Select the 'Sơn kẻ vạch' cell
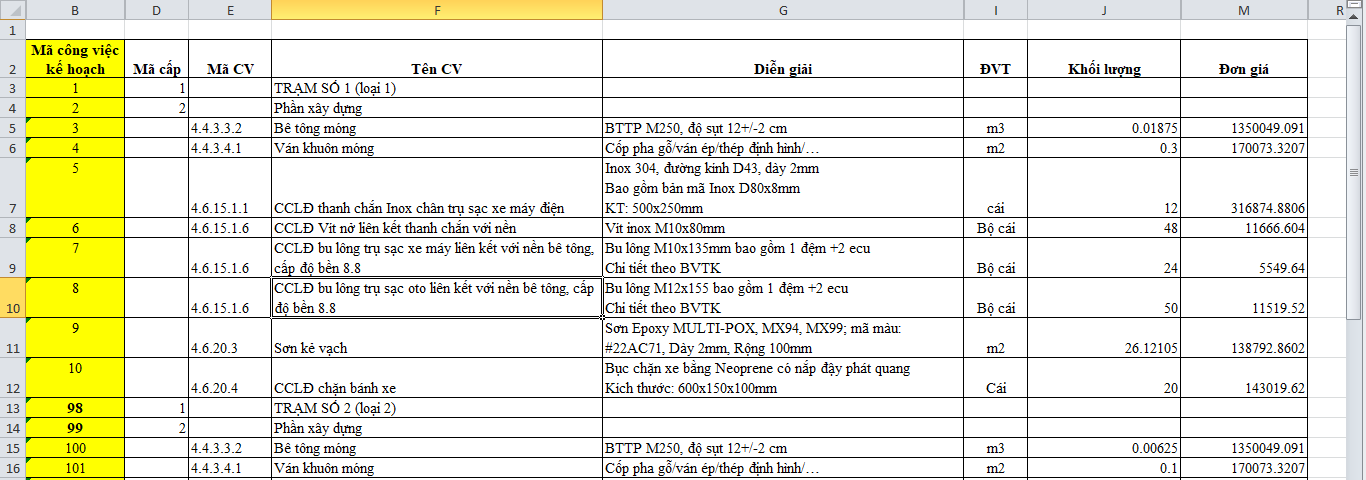The height and width of the screenshot is (480, 1366). click(436, 338)
